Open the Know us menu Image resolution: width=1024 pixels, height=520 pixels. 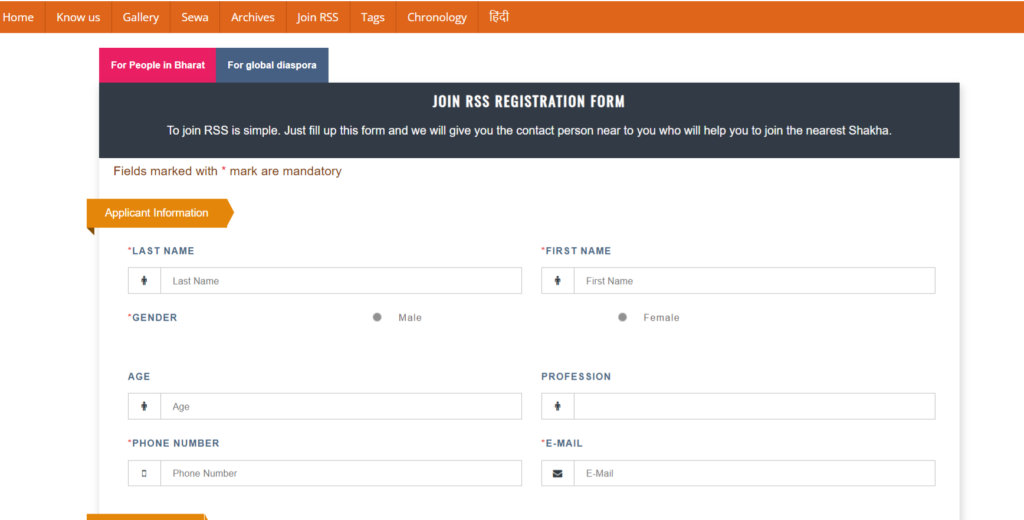pos(78,17)
